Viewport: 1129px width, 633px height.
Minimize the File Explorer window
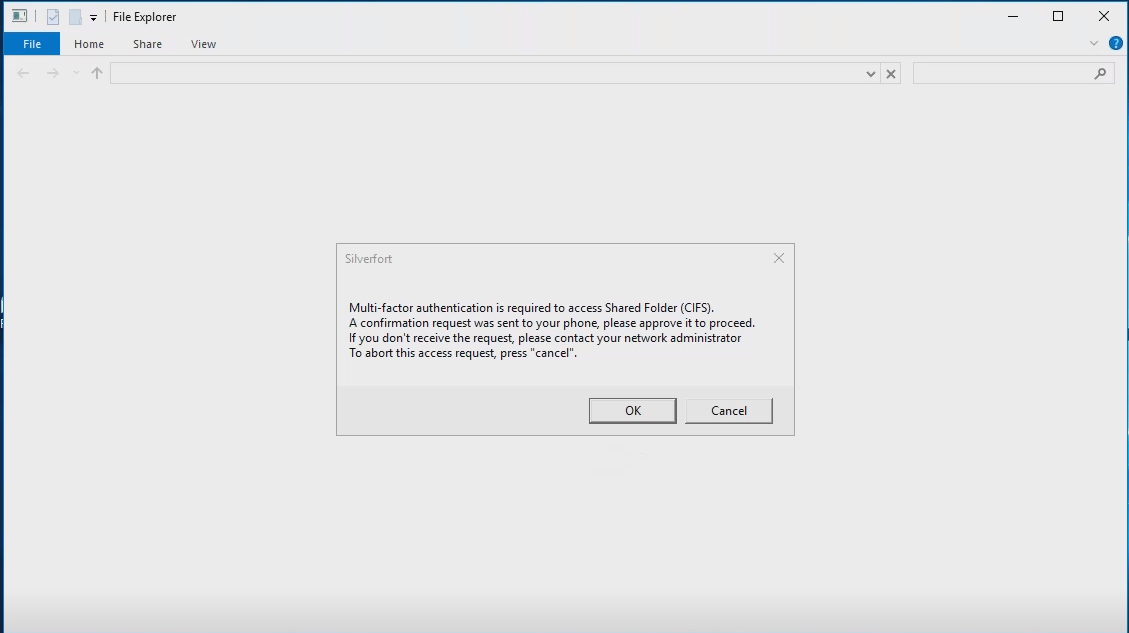tap(1012, 16)
